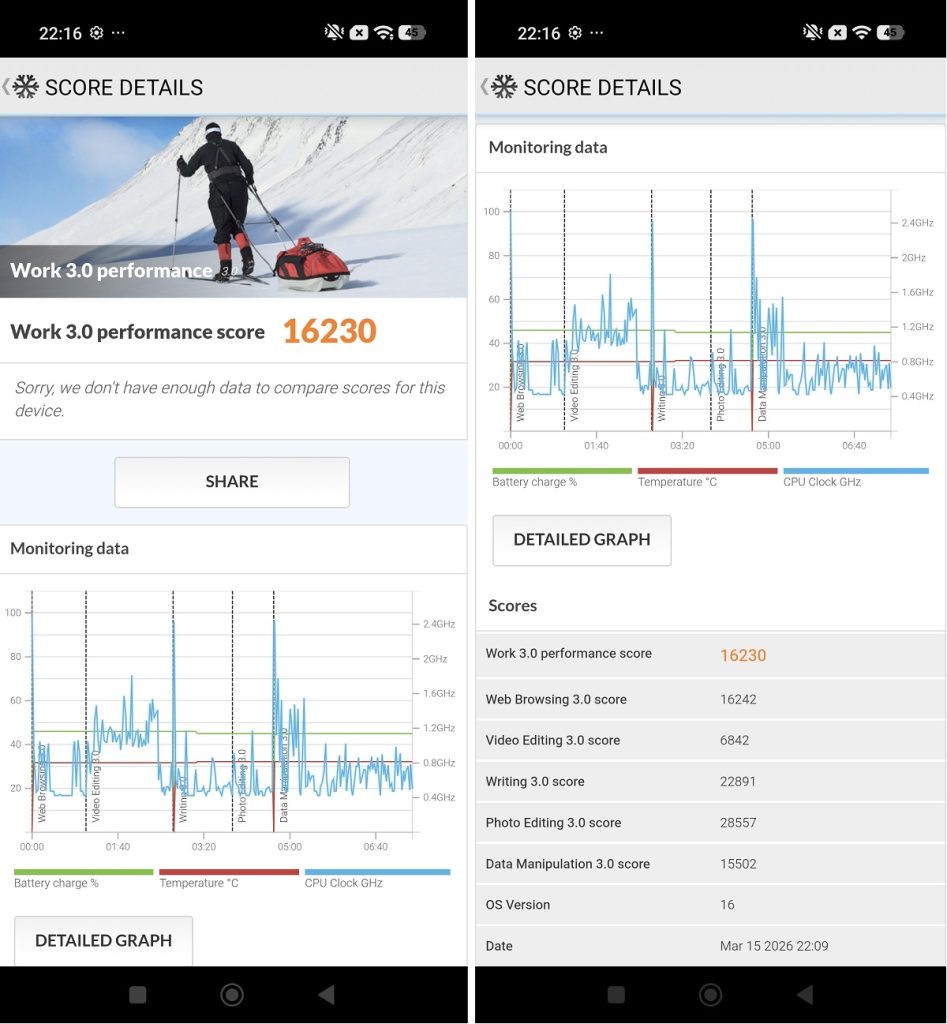Click the snowflake icon in right screen header
947x1024 pixels.
click(x=504, y=87)
